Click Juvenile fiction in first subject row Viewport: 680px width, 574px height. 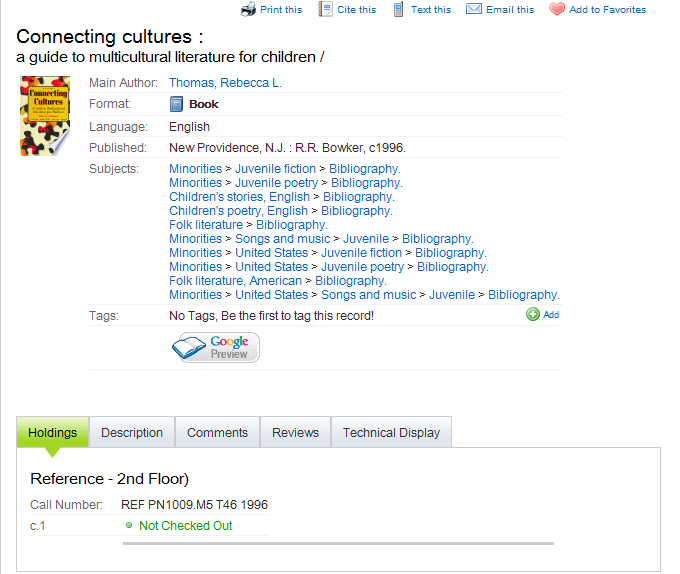tap(275, 169)
